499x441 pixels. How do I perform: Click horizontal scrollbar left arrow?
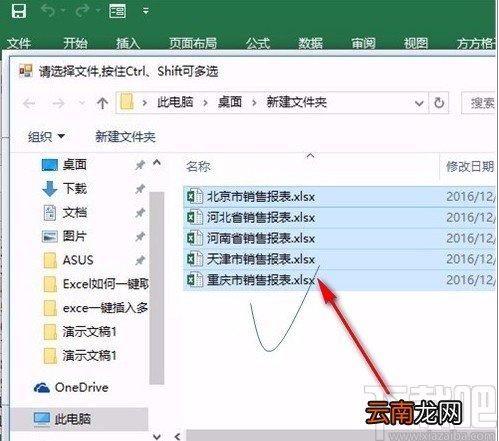(177, 436)
